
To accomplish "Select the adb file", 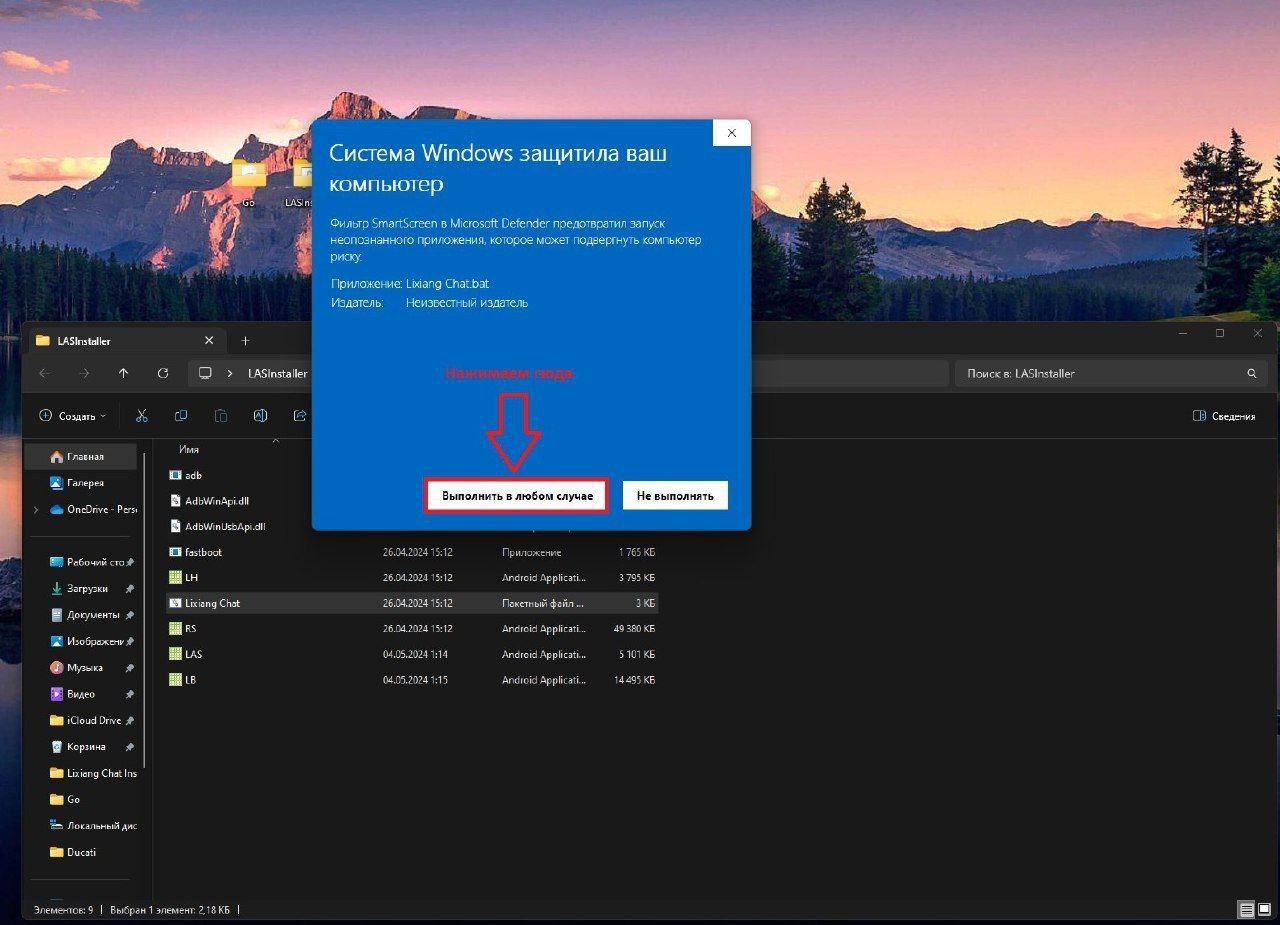I will pos(193,475).
